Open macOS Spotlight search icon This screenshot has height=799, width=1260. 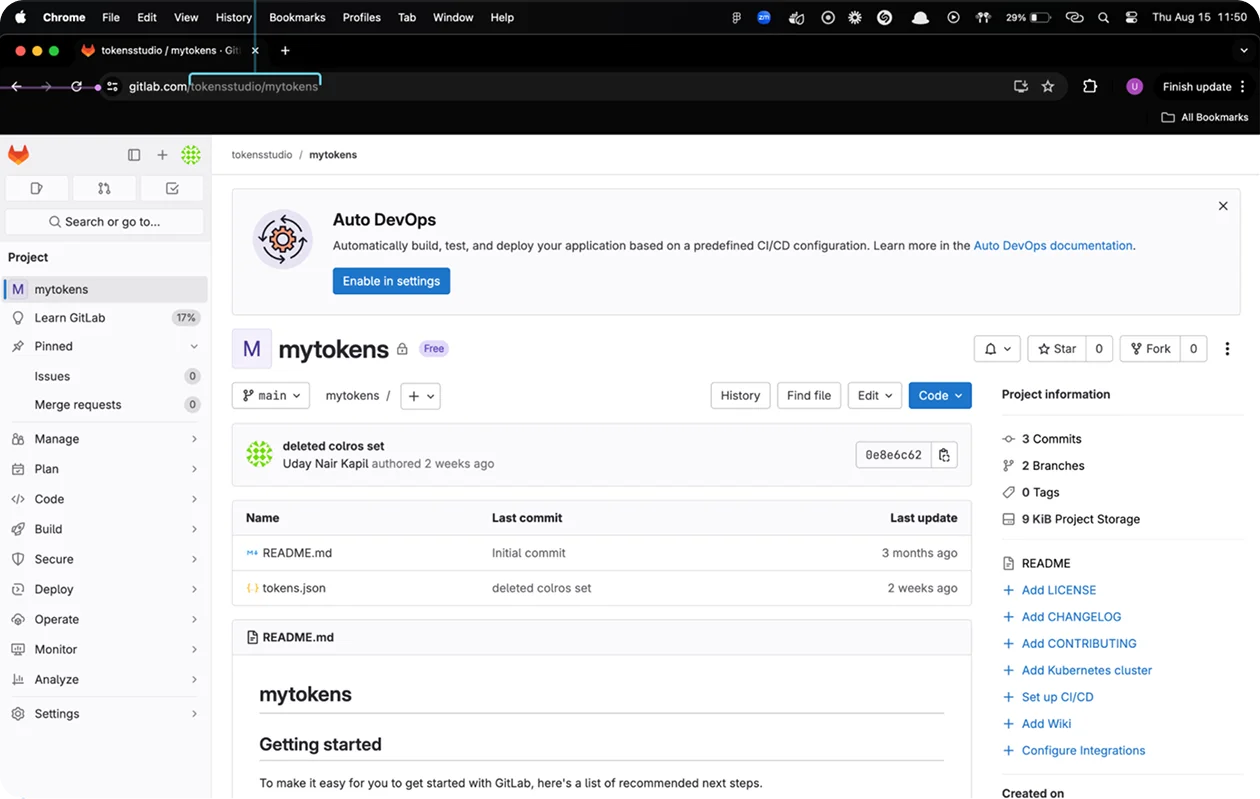[1103, 17]
